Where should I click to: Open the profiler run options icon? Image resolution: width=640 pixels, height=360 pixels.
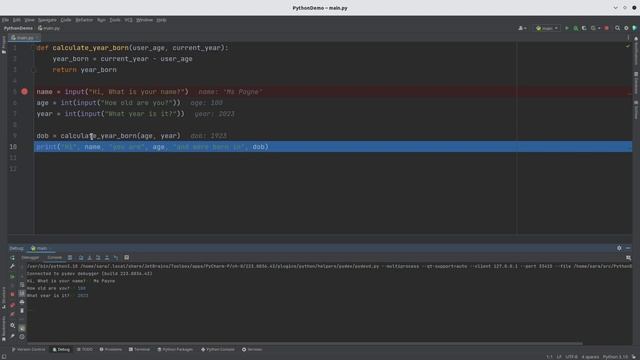593,28
